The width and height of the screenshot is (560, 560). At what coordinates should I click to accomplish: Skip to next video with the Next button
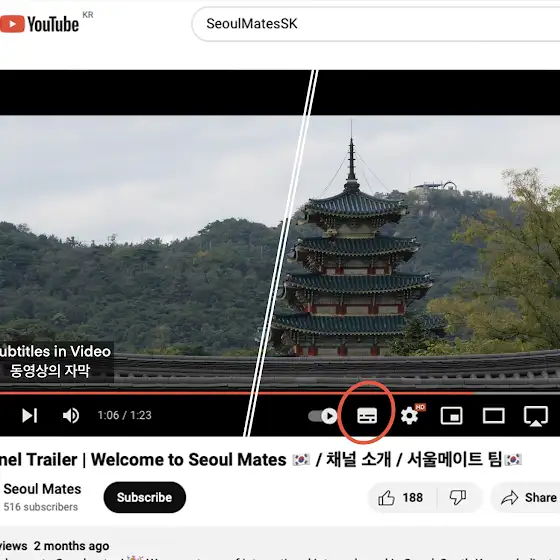pos(29,415)
